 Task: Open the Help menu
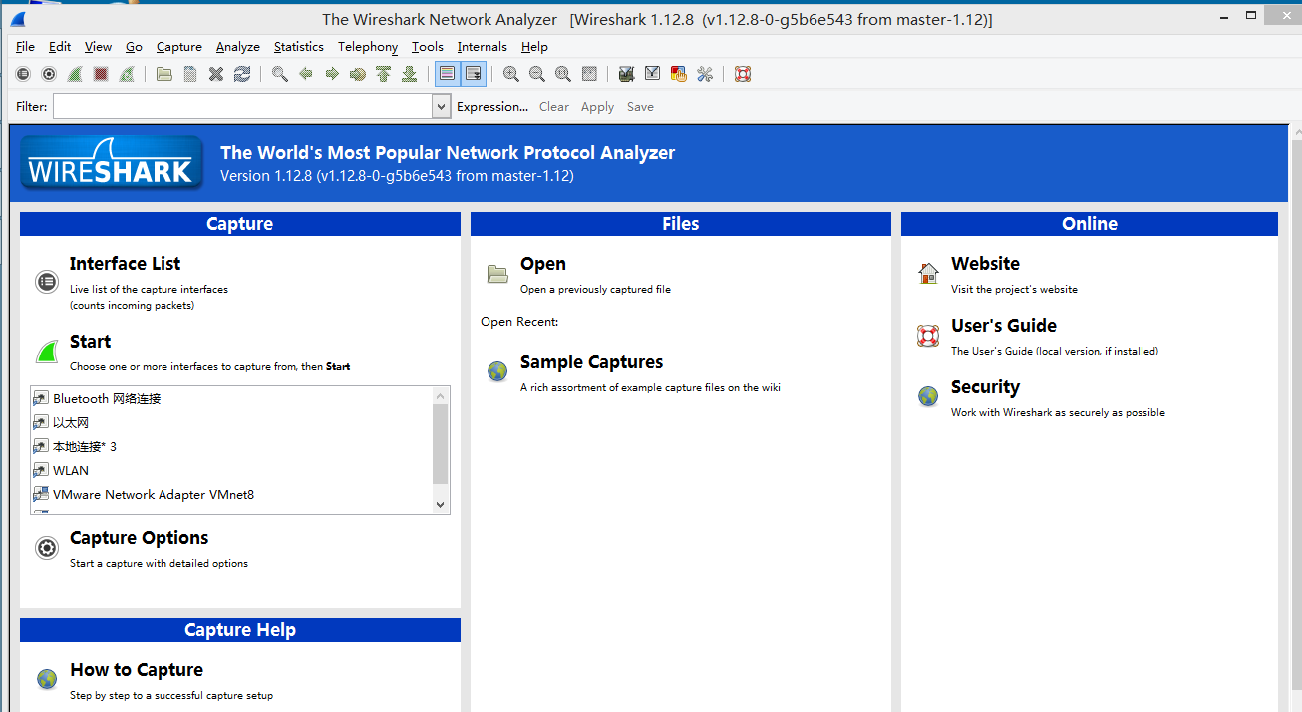(x=534, y=47)
